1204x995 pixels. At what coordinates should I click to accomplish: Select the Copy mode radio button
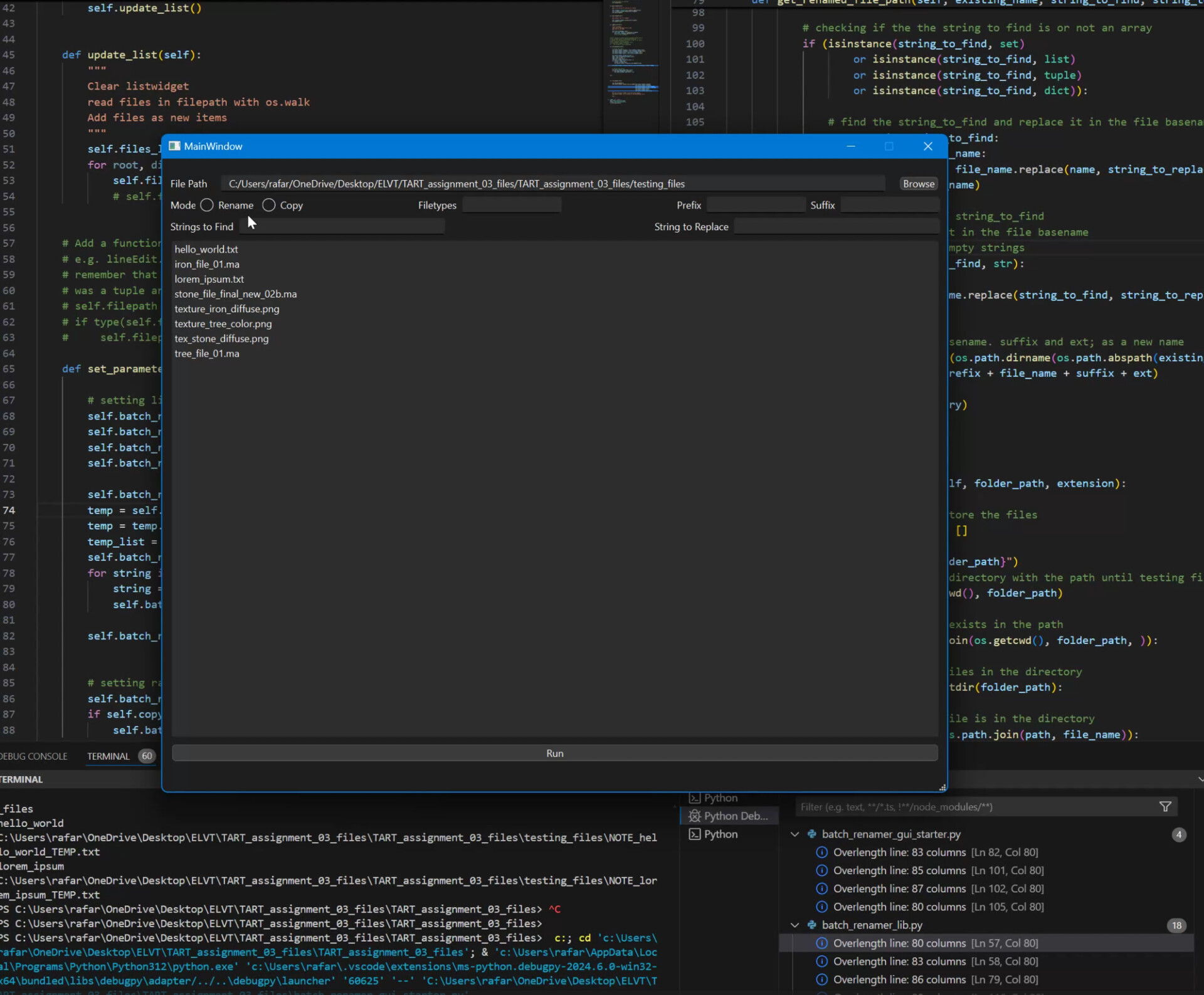[x=269, y=205]
